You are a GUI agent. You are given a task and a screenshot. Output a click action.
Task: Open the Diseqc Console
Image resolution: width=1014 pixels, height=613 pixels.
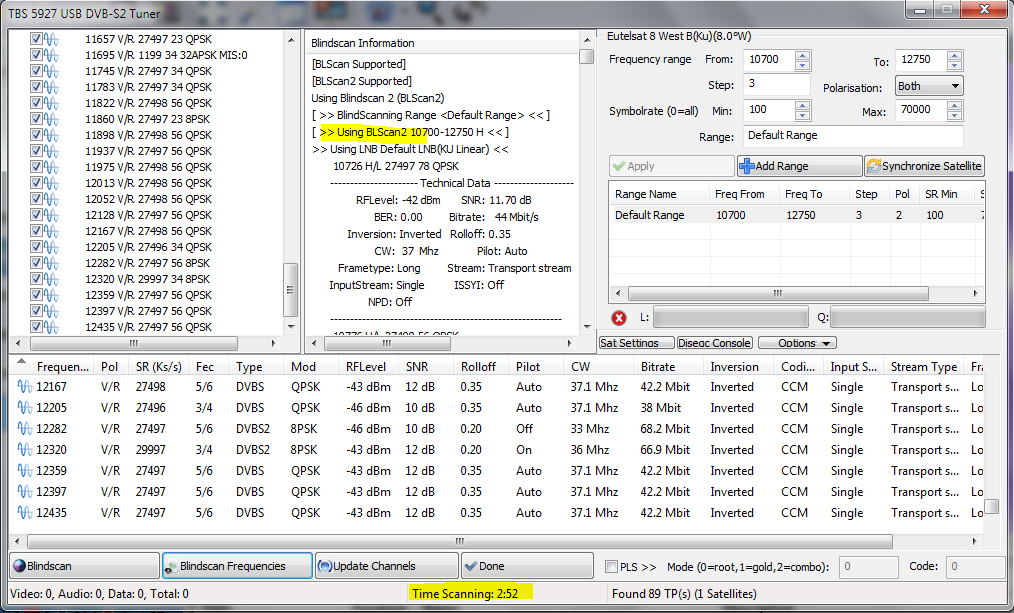coord(715,343)
